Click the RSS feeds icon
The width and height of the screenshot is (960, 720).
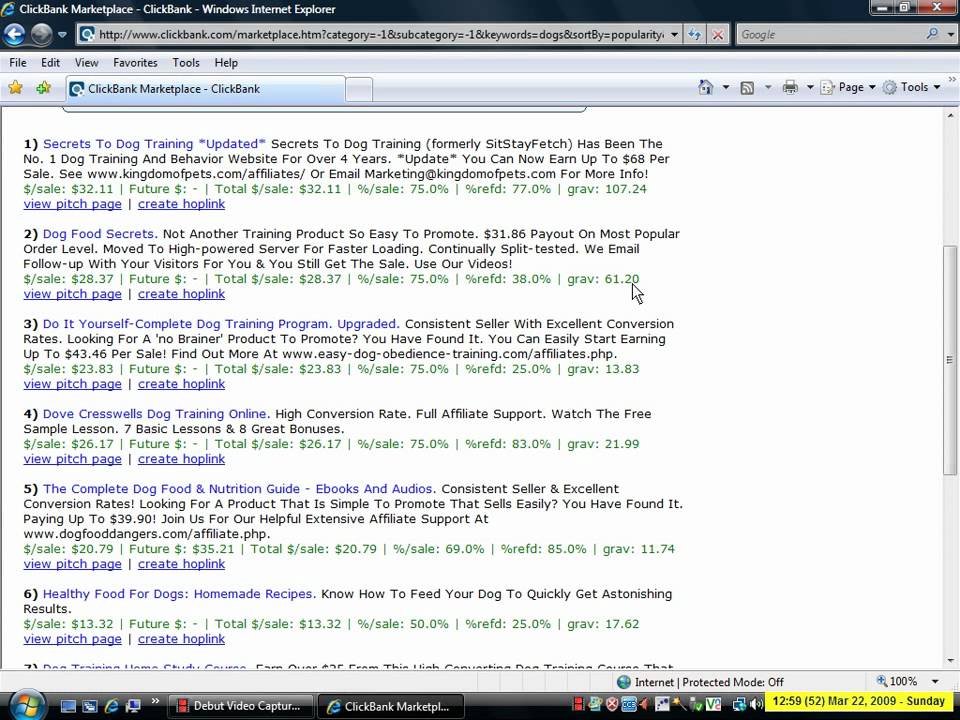[747, 88]
